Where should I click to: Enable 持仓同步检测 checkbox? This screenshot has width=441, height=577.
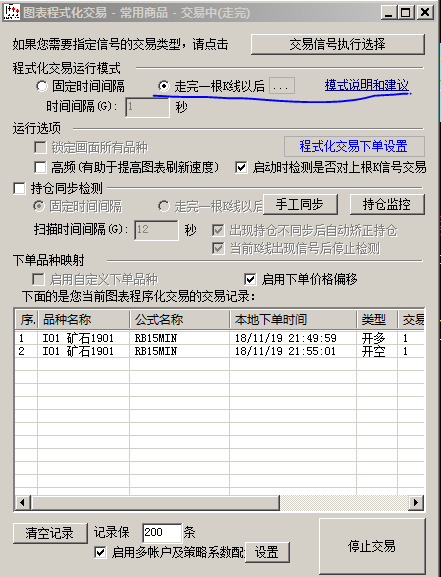19,188
